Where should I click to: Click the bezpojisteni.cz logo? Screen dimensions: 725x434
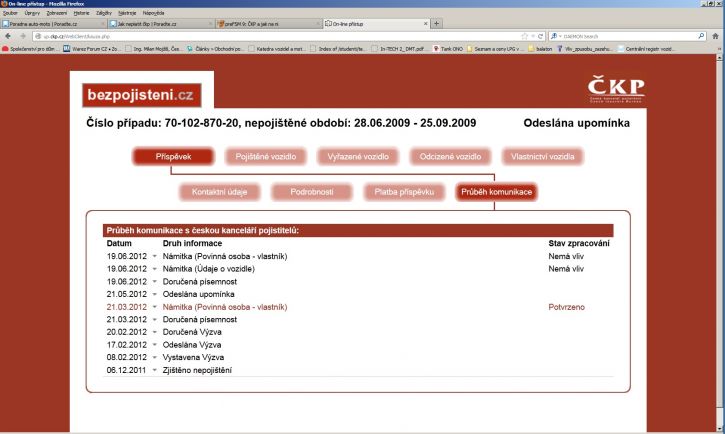pyautogui.click(x=141, y=95)
